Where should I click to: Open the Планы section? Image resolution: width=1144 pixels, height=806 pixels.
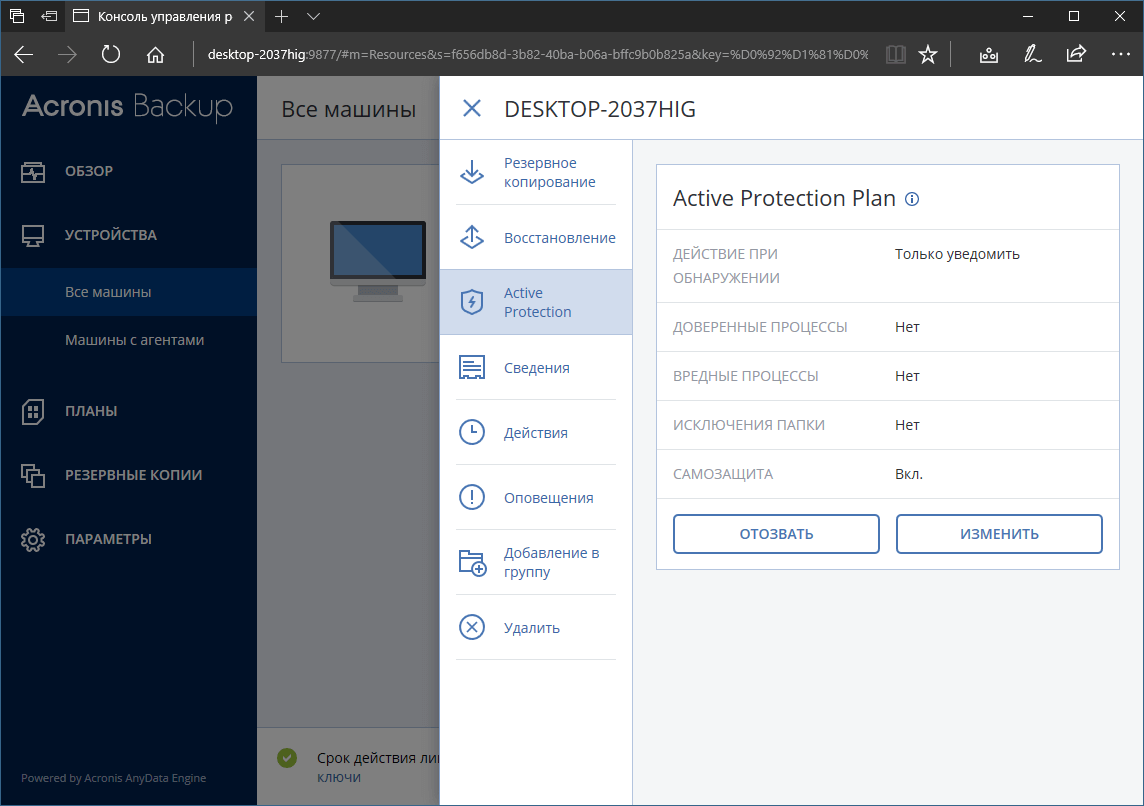point(91,411)
